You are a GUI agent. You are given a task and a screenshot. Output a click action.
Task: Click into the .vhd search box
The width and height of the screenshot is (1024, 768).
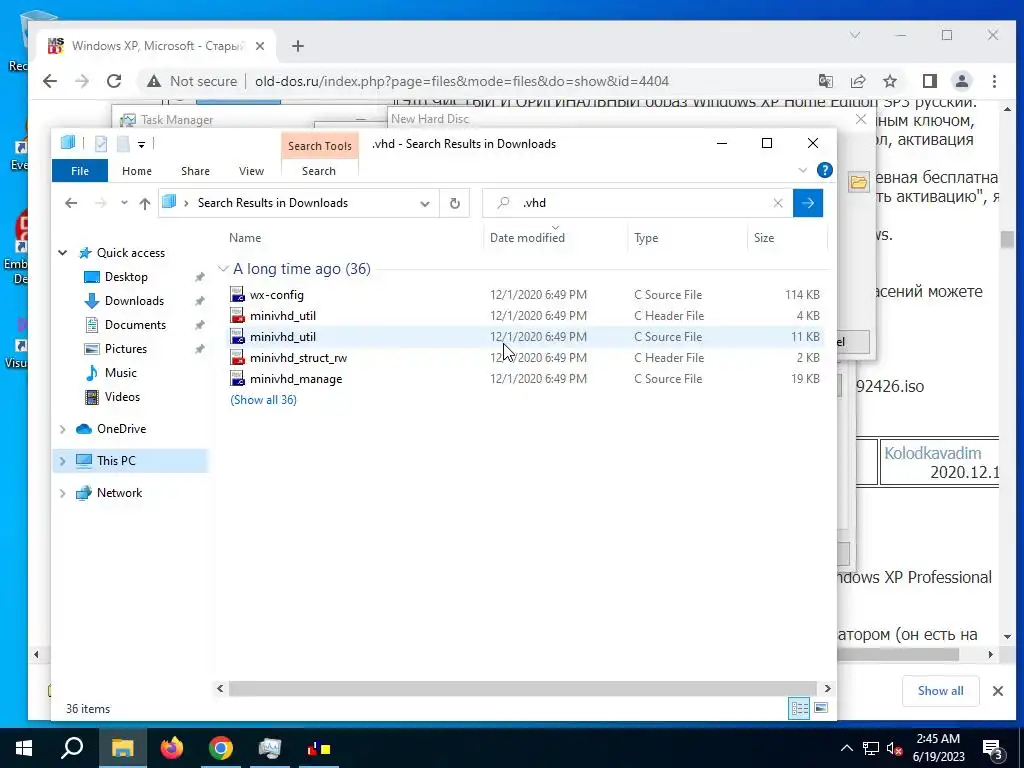[637, 203]
